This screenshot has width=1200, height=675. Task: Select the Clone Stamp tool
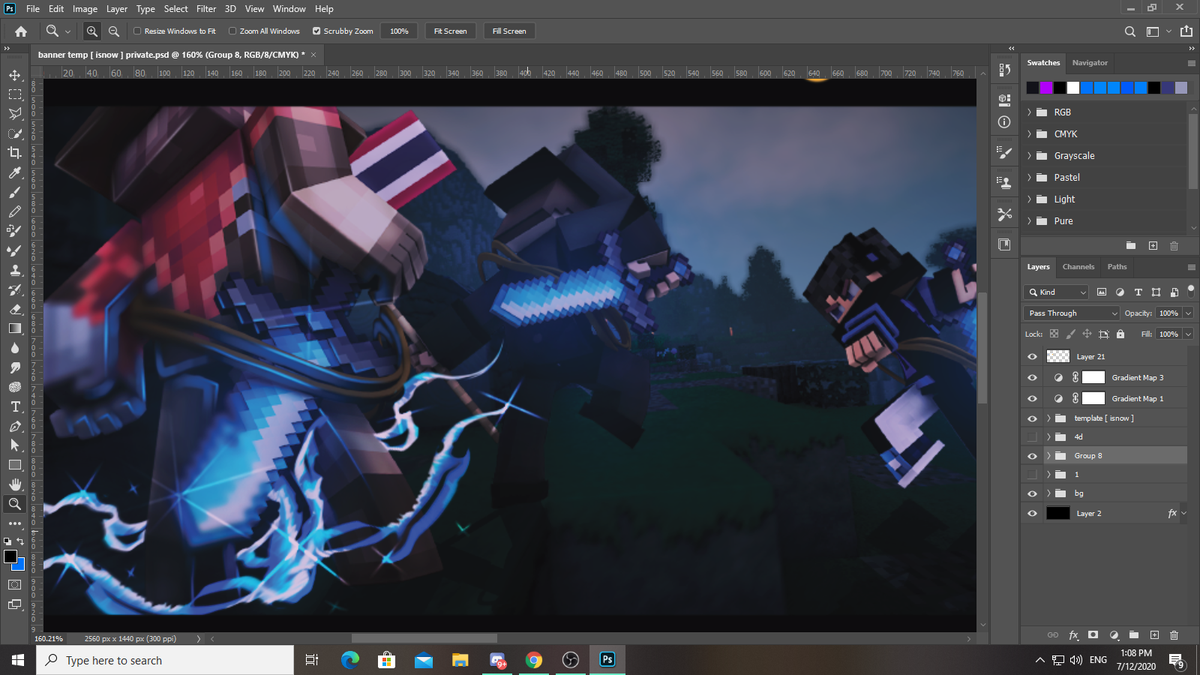coord(15,270)
